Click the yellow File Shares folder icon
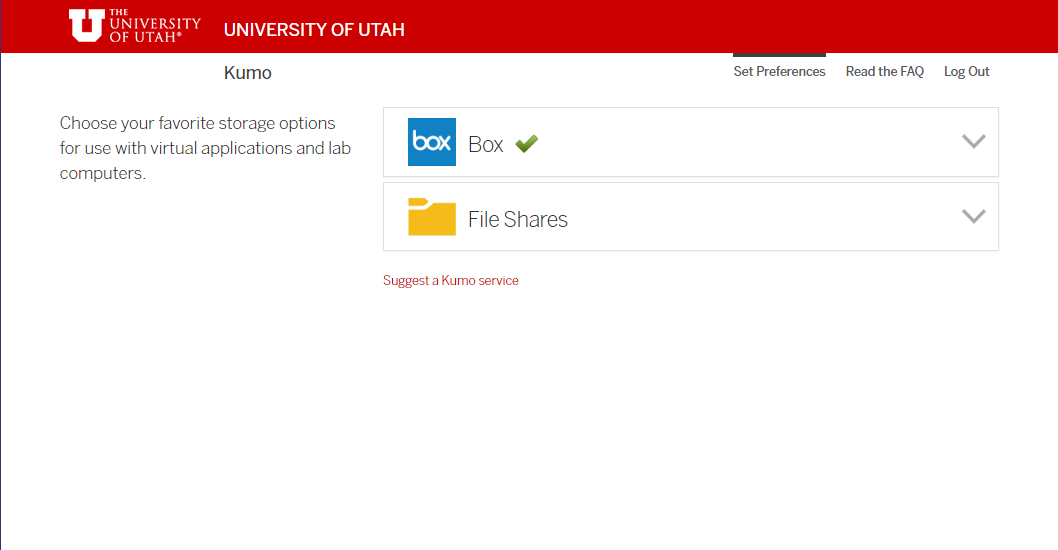This screenshot has width=1058, height=550. pyautogui.click(x=432, y=217)
